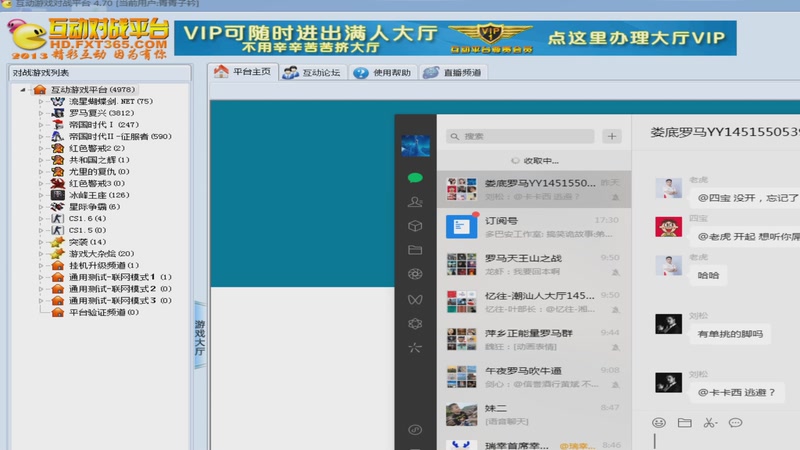Collapse the 互动游戏平台 root tree node
Viewport: 800px width, 450px height.
[22, 90]
